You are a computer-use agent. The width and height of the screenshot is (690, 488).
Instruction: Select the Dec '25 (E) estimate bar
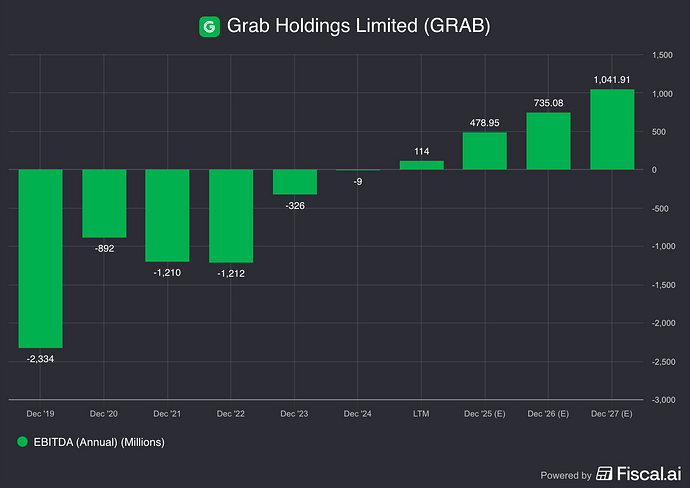(485, 151)
